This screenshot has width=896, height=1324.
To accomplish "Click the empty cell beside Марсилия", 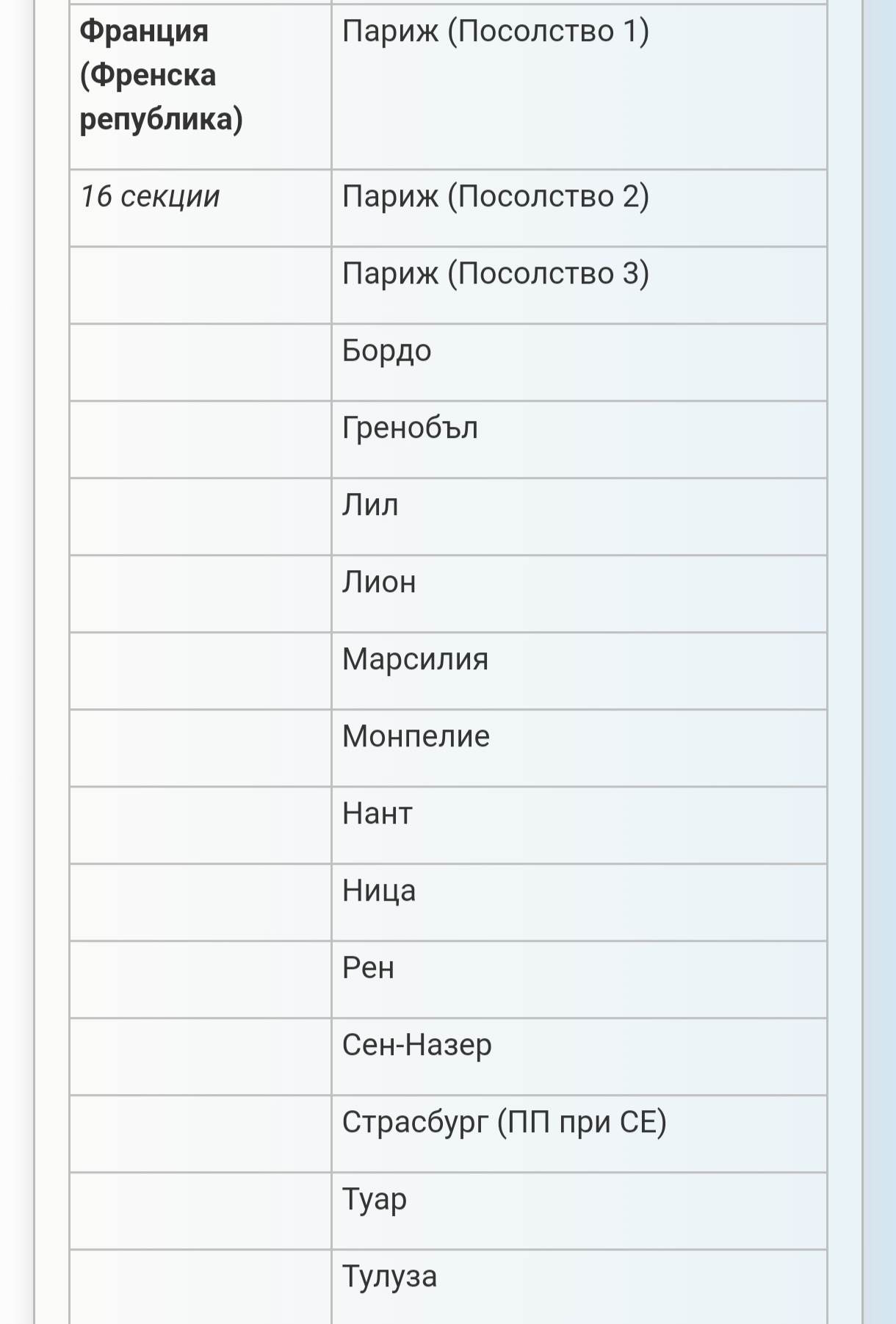I will pos(200,671).
